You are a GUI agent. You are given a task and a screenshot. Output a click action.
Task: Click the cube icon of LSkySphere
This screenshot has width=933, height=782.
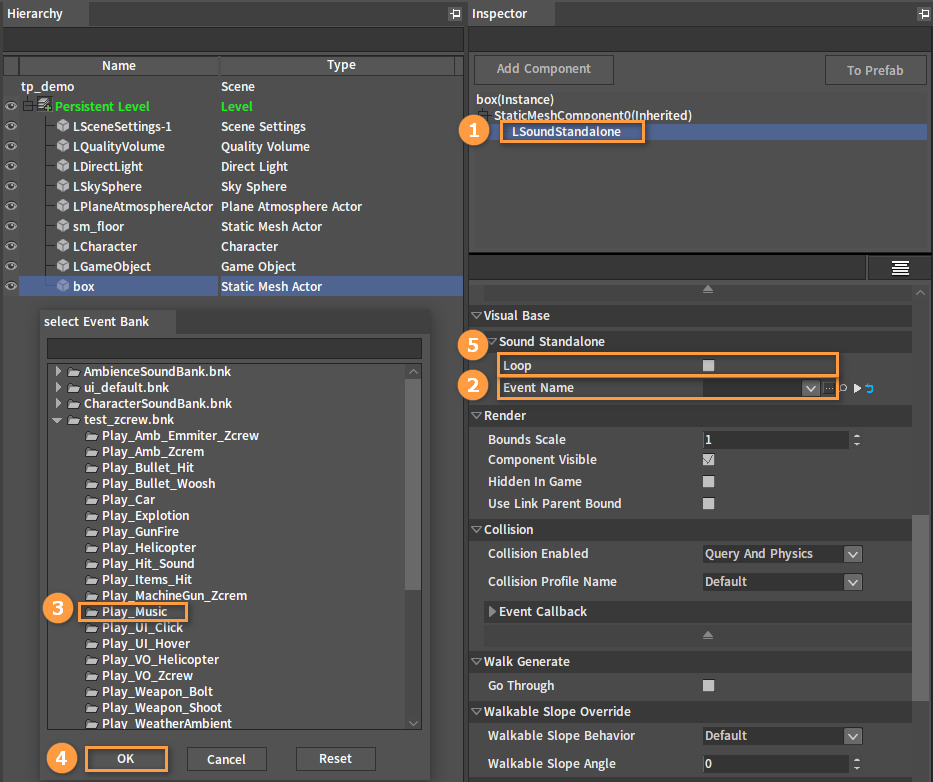click(x=62, y=186)
